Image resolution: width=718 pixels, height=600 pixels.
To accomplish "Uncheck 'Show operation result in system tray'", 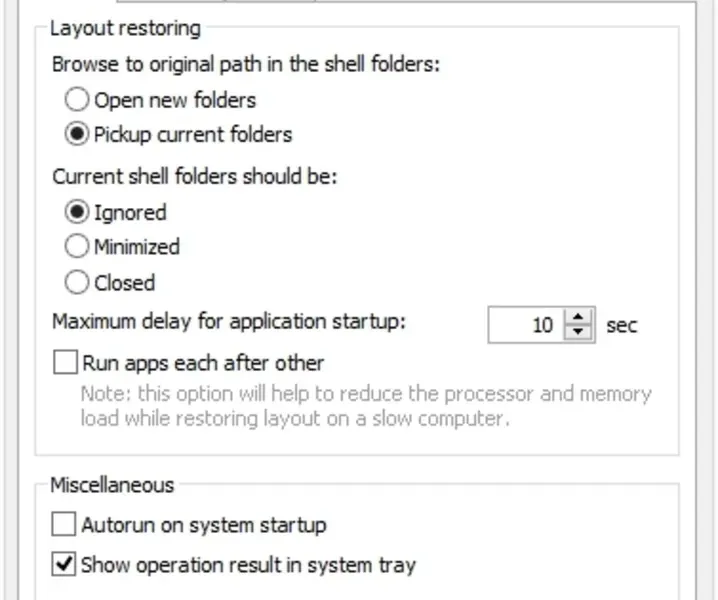I will [x=64, y=565].
